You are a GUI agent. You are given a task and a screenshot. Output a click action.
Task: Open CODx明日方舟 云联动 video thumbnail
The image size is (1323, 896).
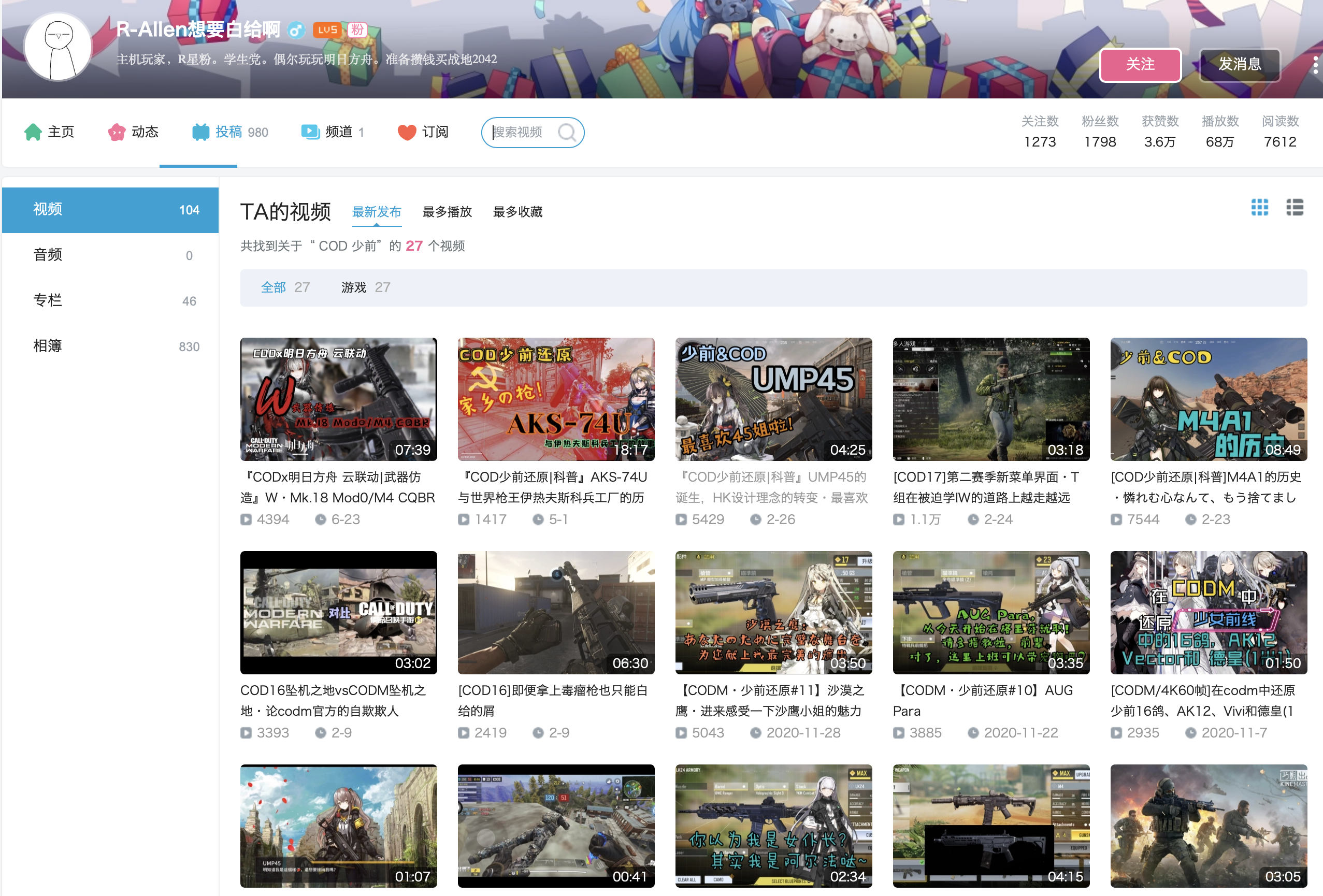[x=339, y=399]
